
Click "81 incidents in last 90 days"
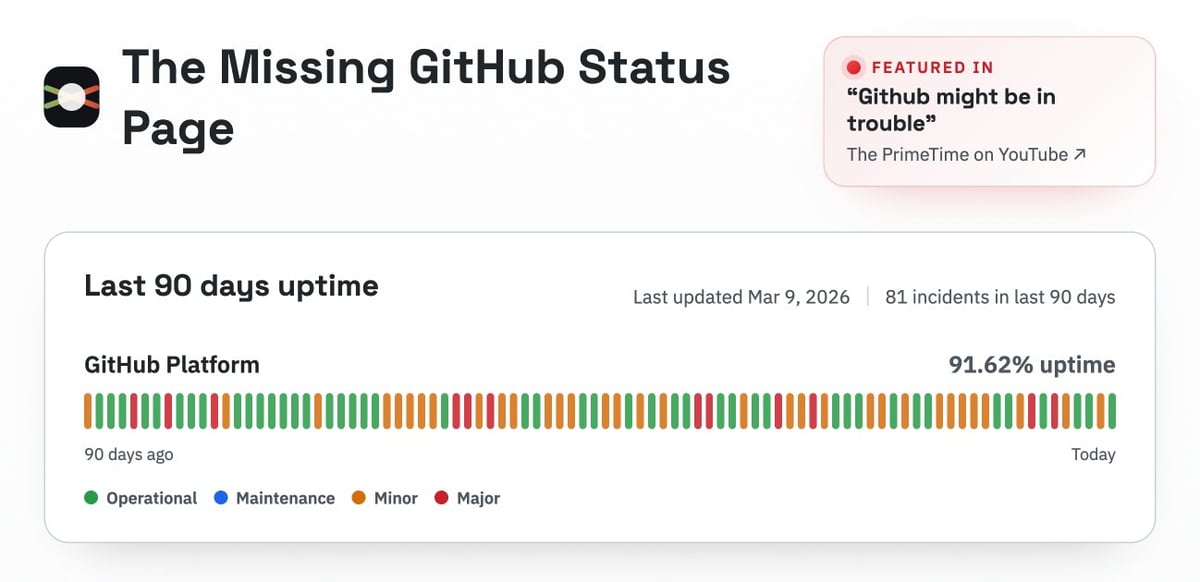1000,297
